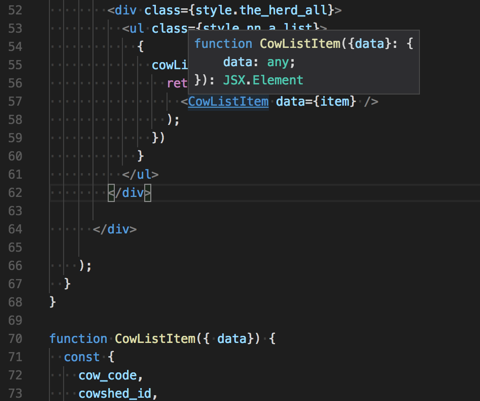Viewport: 480px width, 401px height.
Task: Click line number 57 in the gutter
Action: (x=15, y=101)
